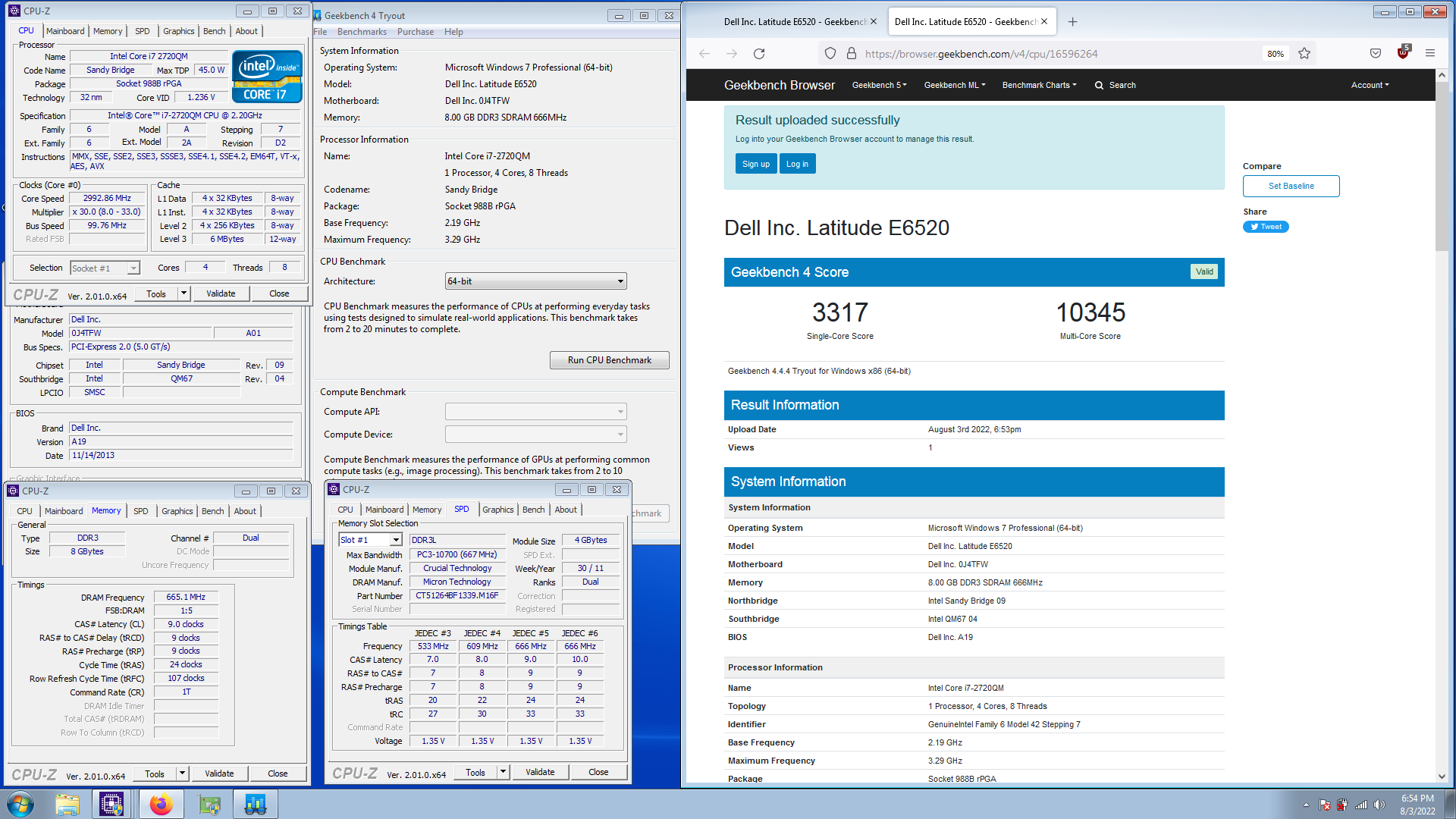Open About tab in top CPU-Z window
The image size is (1456, 819).
pos(246,31)
